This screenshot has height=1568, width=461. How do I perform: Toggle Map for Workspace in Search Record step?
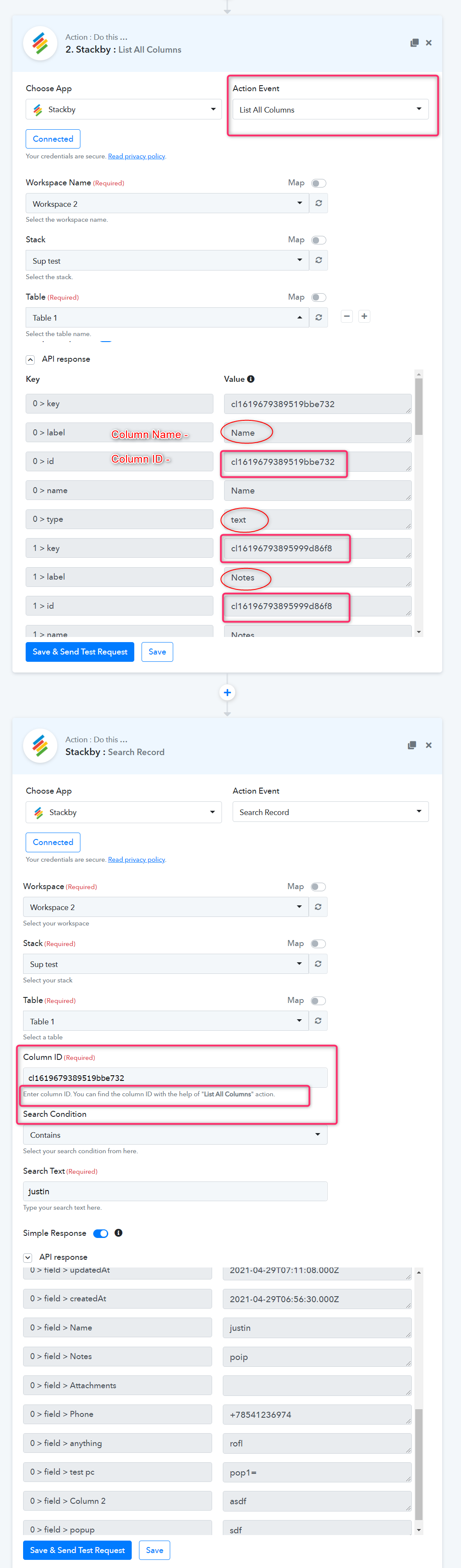click(x=318, y=887)
